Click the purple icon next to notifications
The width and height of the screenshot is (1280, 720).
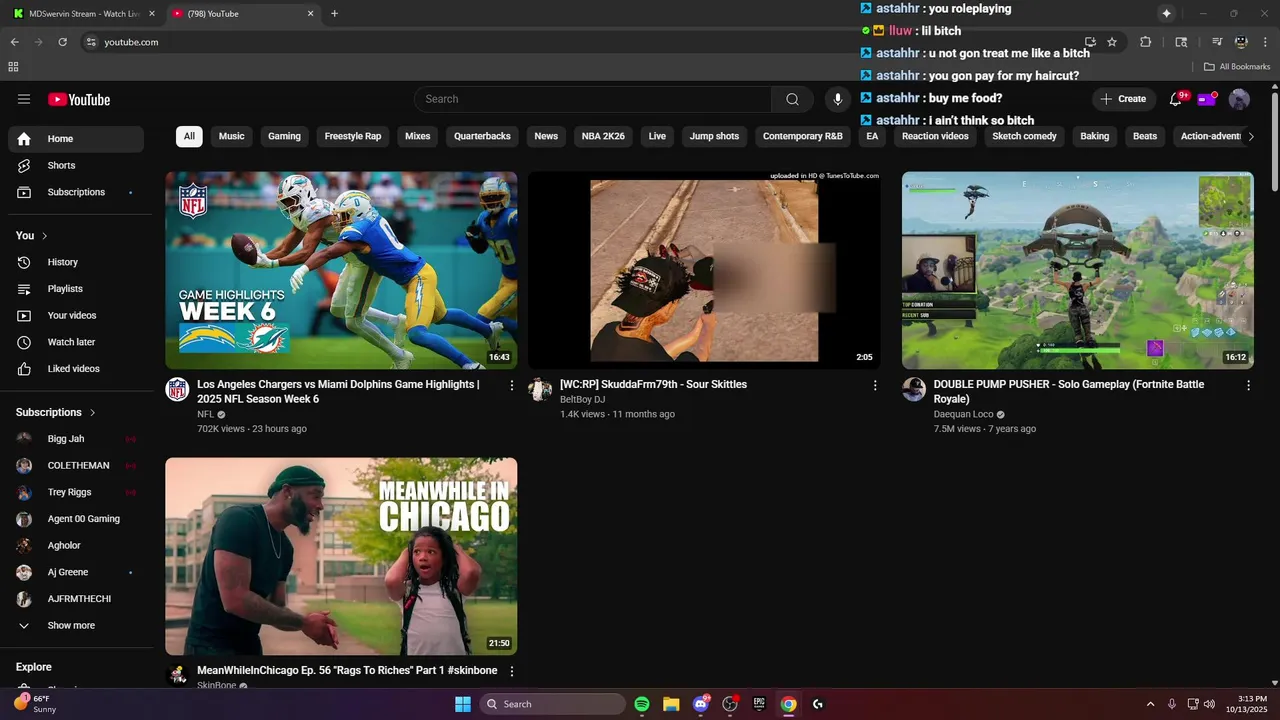(x=1207, y=99)
